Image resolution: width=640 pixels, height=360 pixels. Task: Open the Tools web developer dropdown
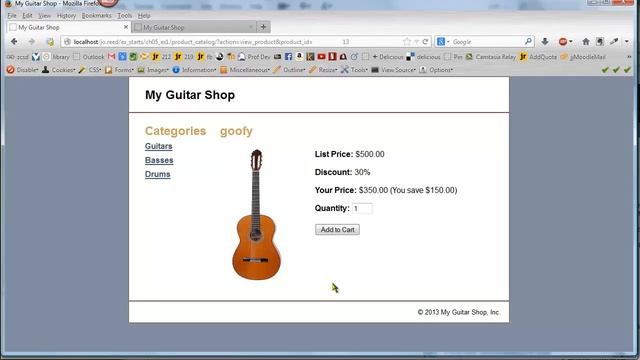[x=354, y=70]
